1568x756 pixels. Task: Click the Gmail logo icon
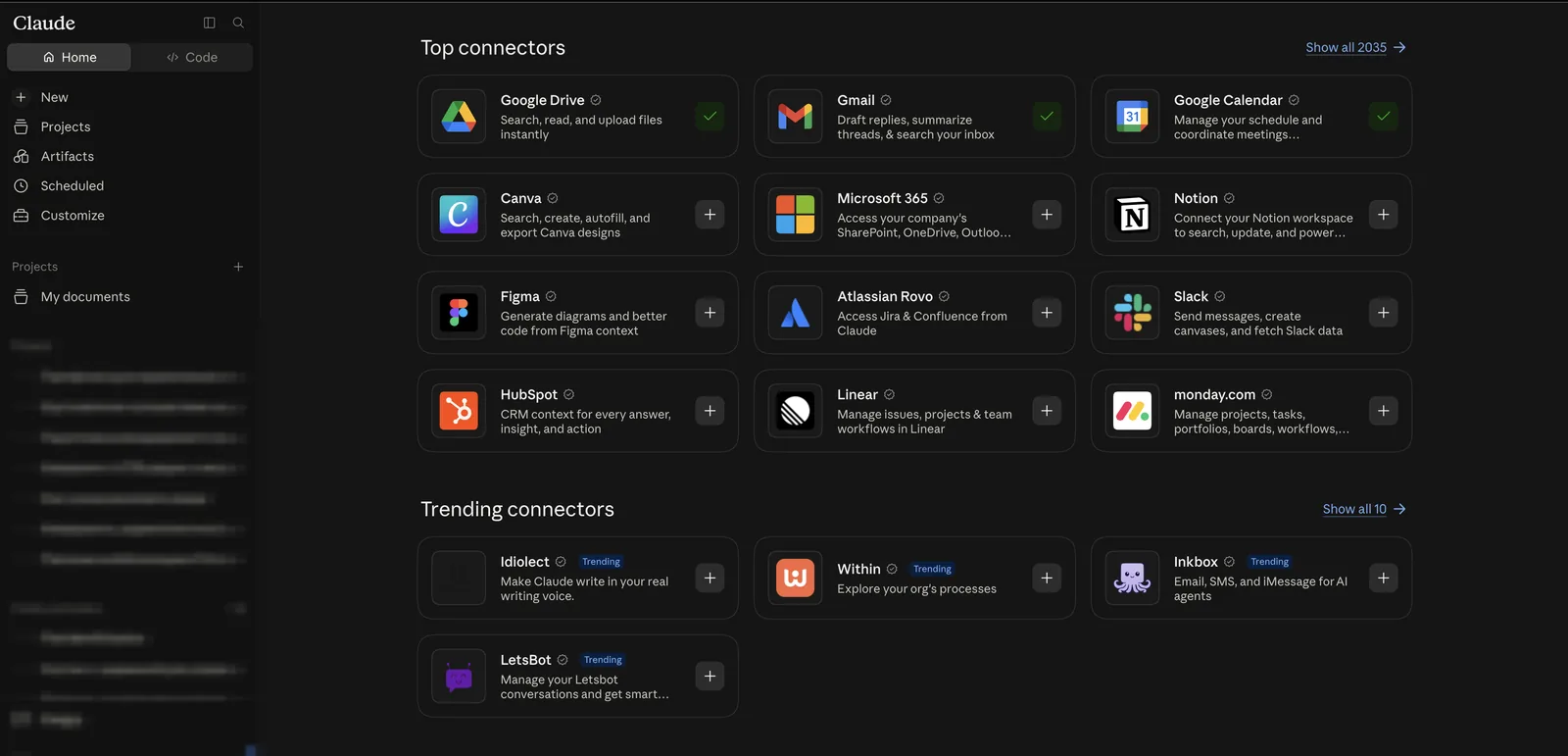tap(795, 117)
